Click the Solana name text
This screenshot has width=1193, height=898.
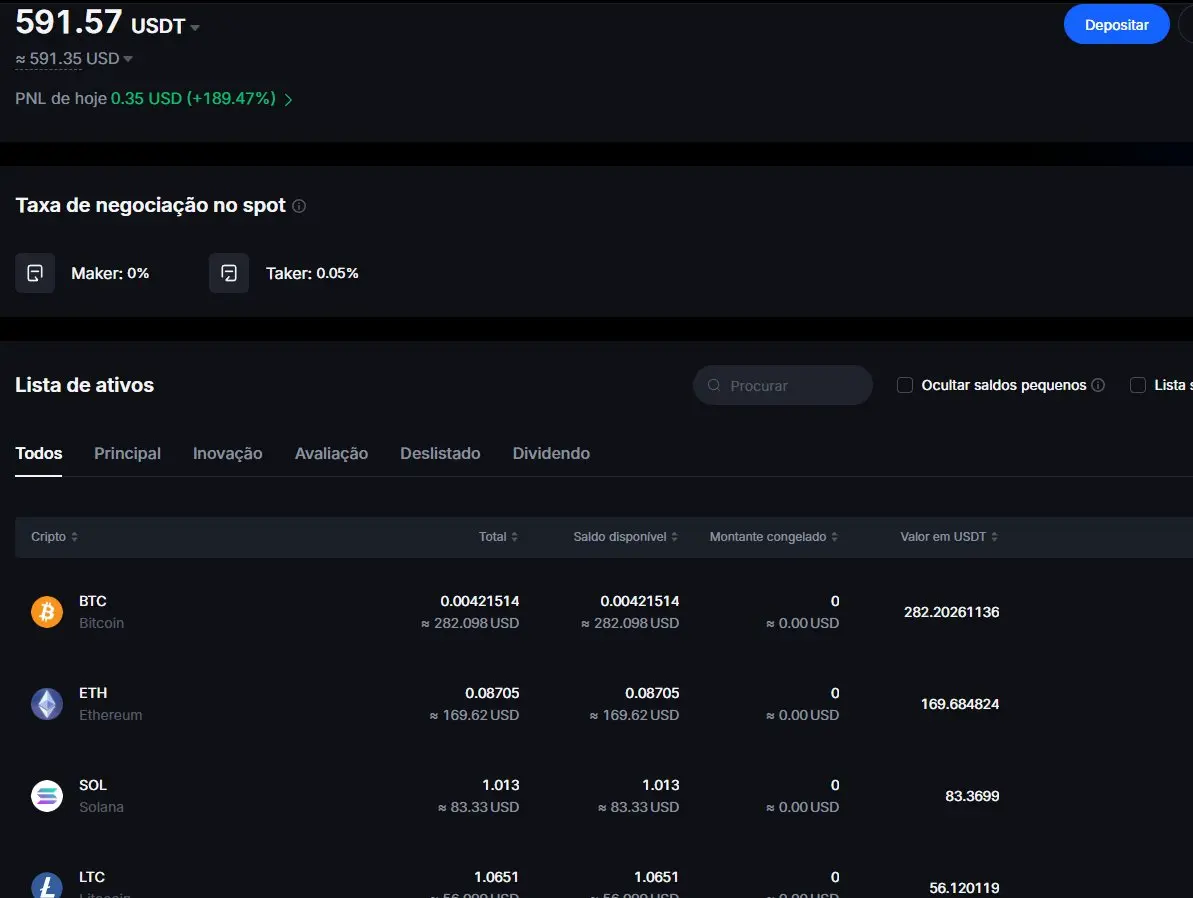[101, 807]
